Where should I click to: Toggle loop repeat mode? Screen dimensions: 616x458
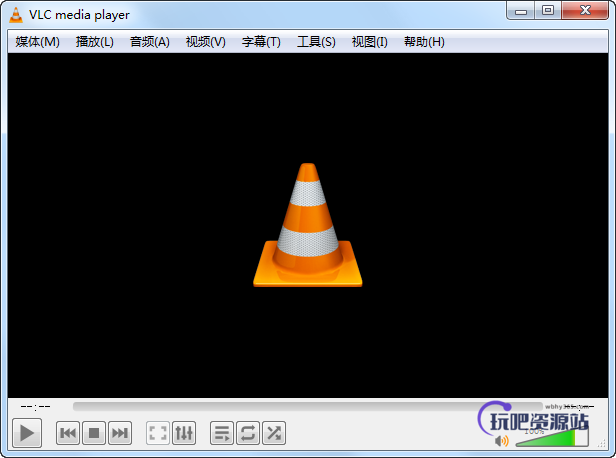tap(248, 433)
